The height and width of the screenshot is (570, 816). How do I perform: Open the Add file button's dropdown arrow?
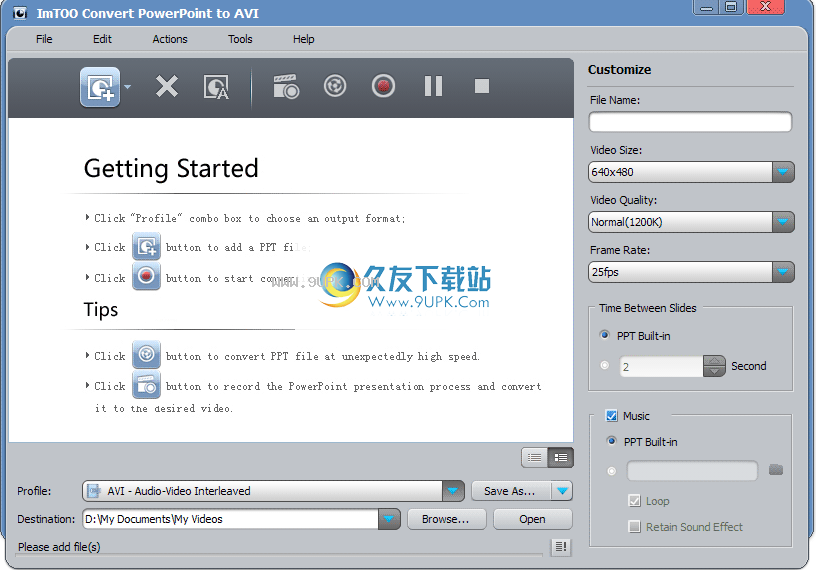[x=128, y=87]
